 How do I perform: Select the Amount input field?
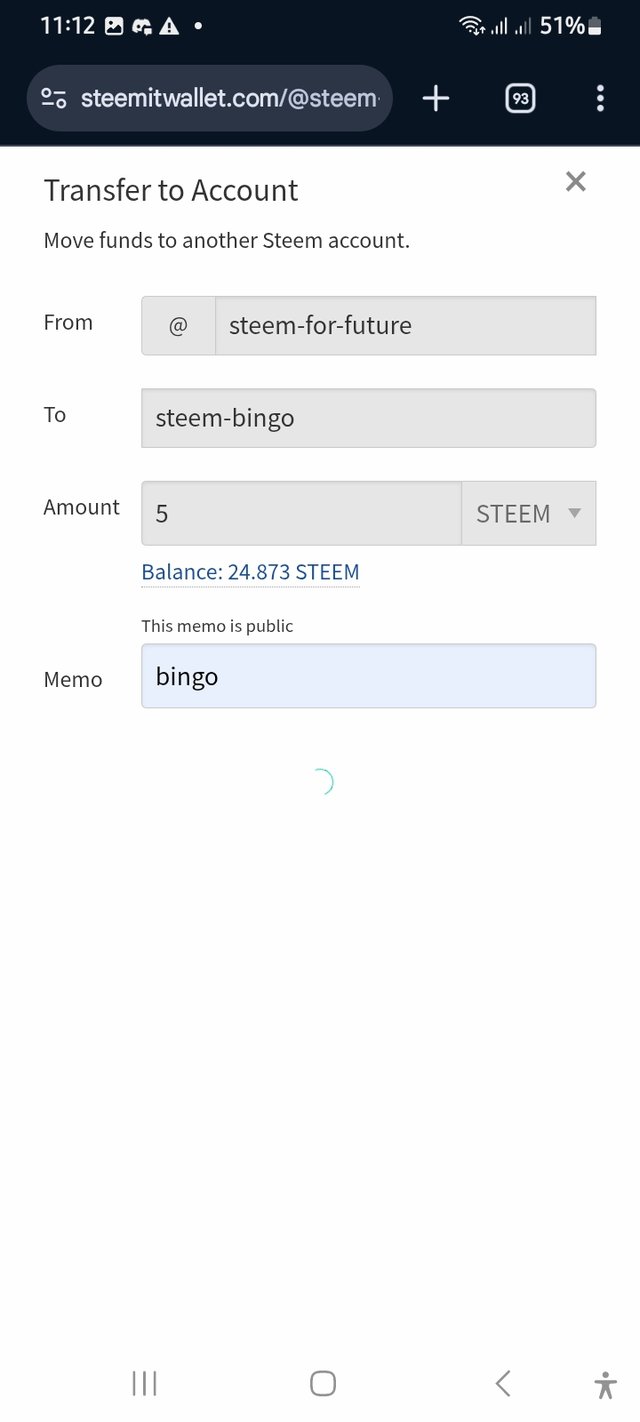coord(301,513)
